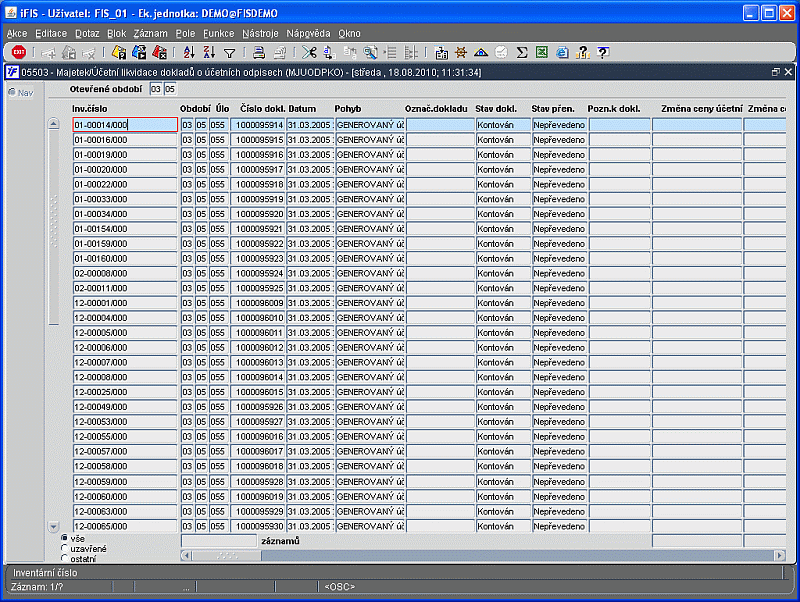Click the question mark help icon
Screen dimensions: 800x602
pyautogui.click(x=603, y=52)
